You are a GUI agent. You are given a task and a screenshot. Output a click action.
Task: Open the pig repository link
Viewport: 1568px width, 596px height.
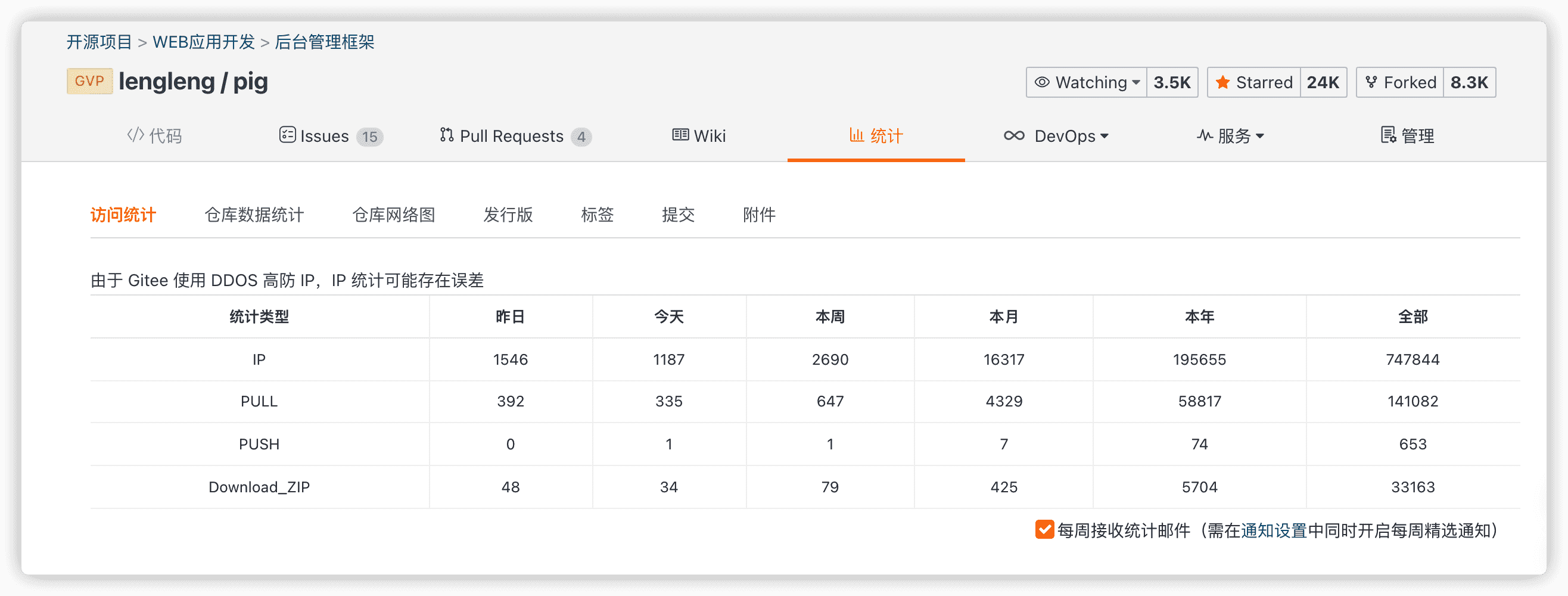[251, 82]
